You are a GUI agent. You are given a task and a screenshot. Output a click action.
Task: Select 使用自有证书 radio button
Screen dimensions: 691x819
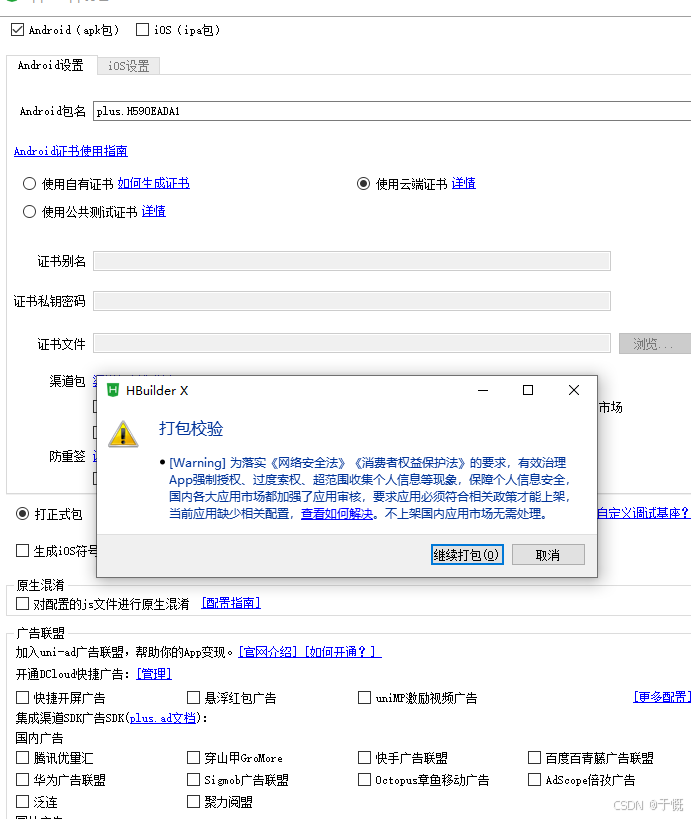tap(29, 184)
